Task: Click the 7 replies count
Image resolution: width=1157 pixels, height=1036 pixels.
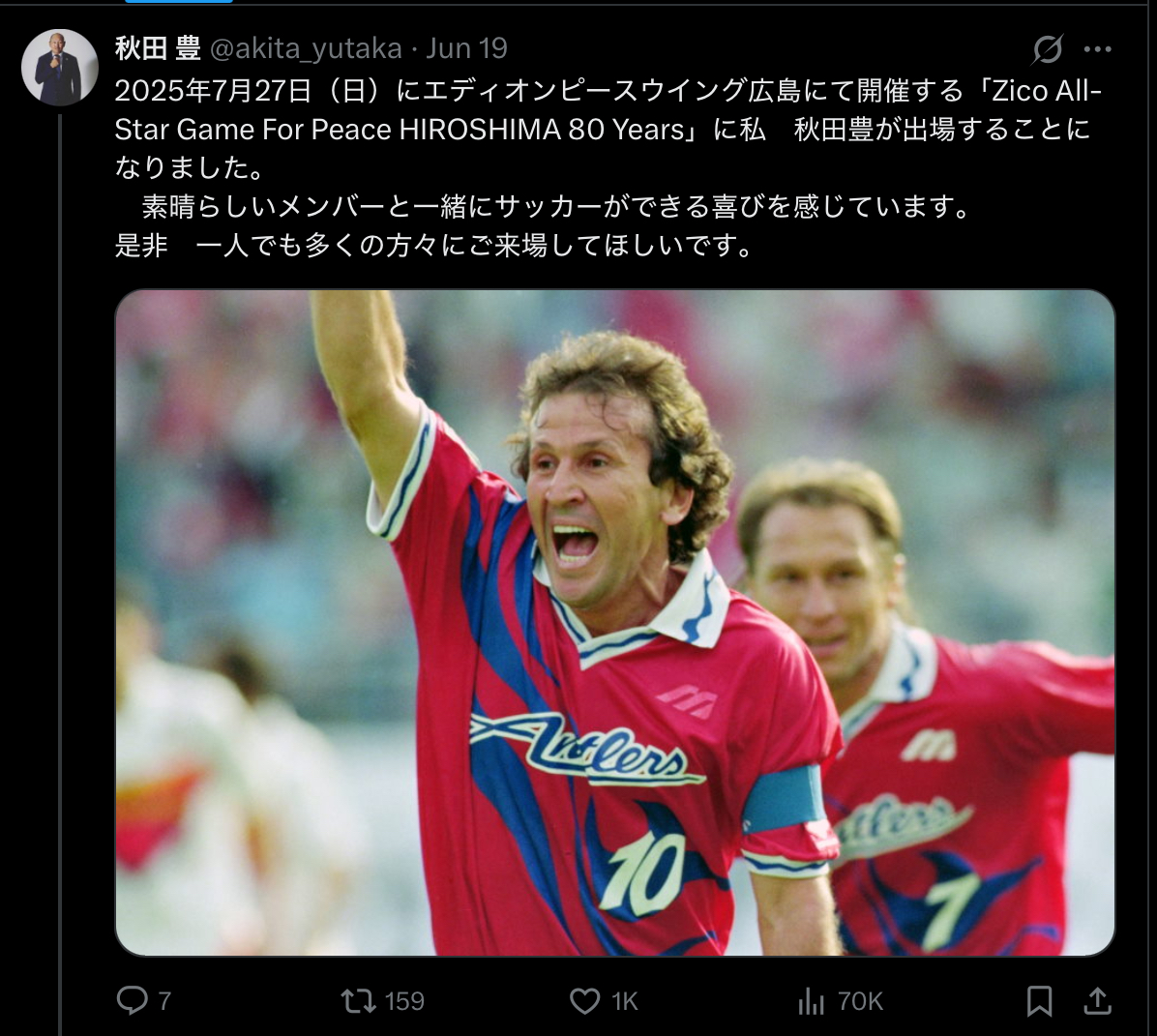Action: 164,1001
